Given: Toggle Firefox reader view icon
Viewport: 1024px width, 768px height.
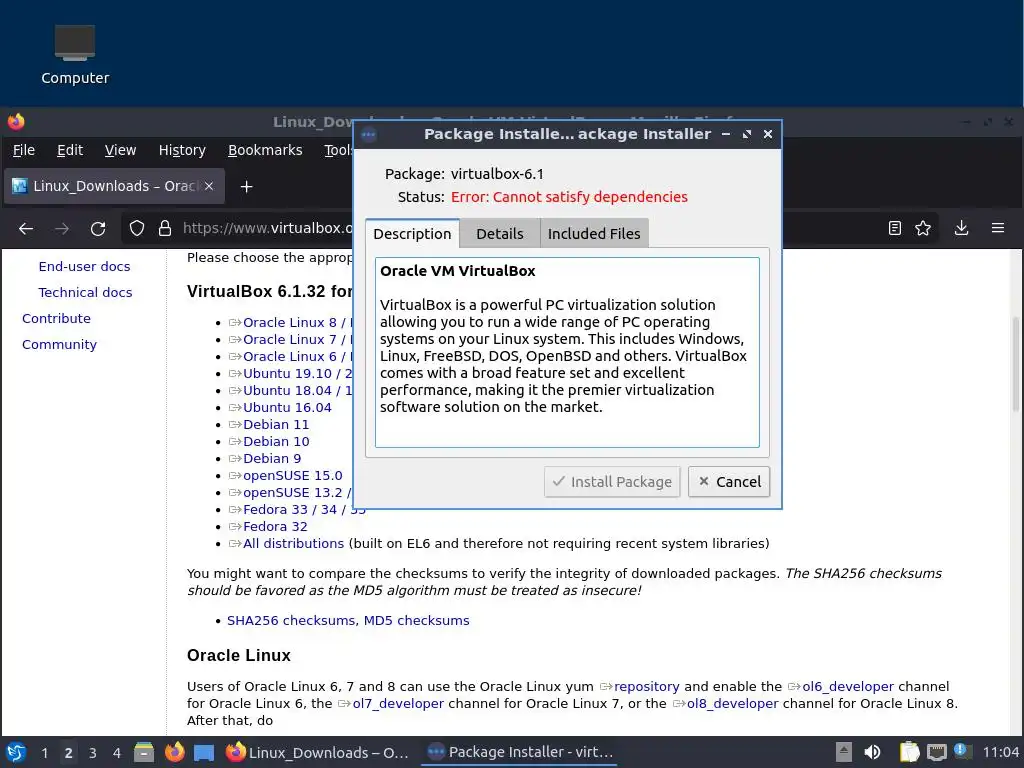Looking at the screenshot, I should (895, 228).
